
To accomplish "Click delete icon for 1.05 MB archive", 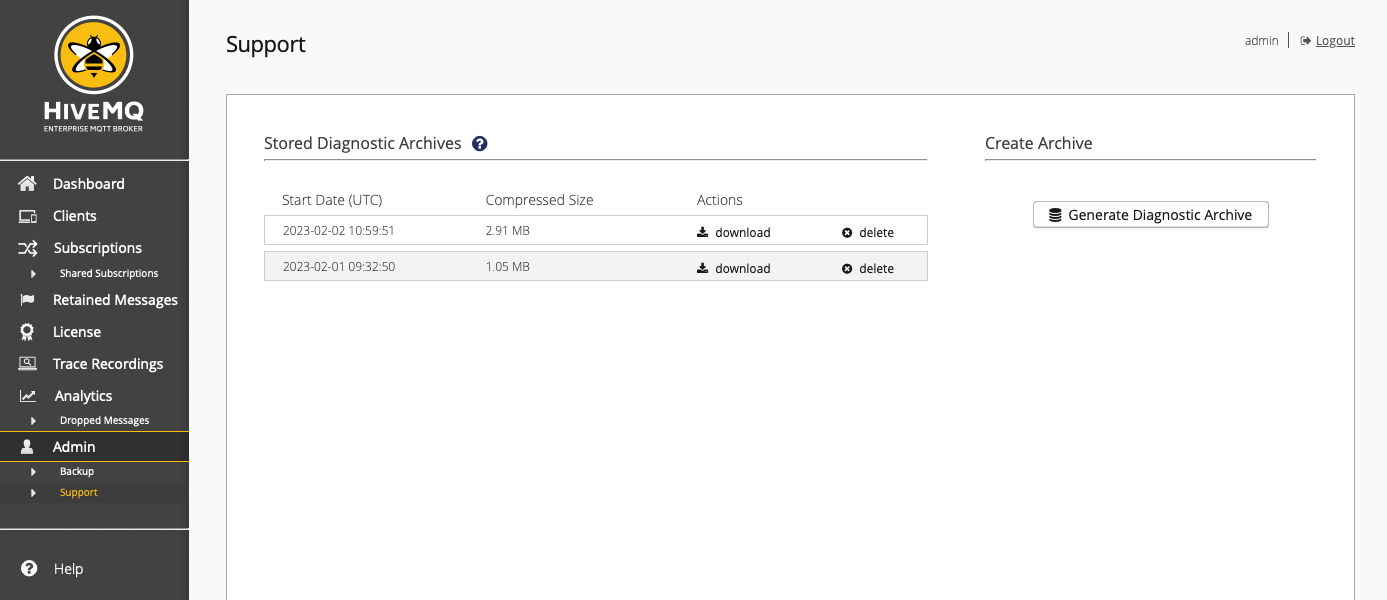I will click(x=847, y=269).
